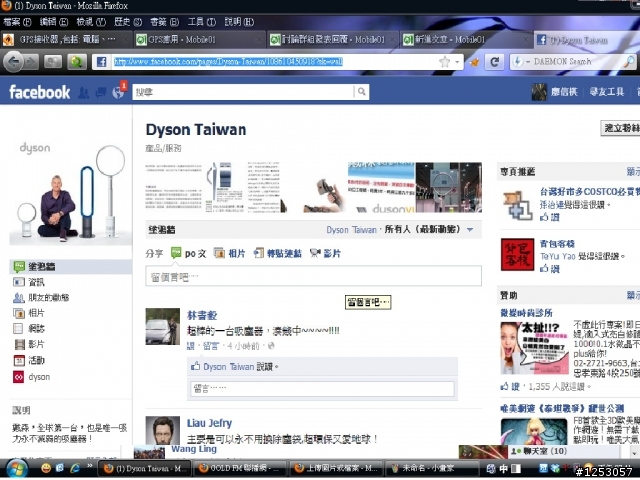Click 背包客棧 red logo thumbnail
This screenshot has height=480, width=640.
[518, 255]
